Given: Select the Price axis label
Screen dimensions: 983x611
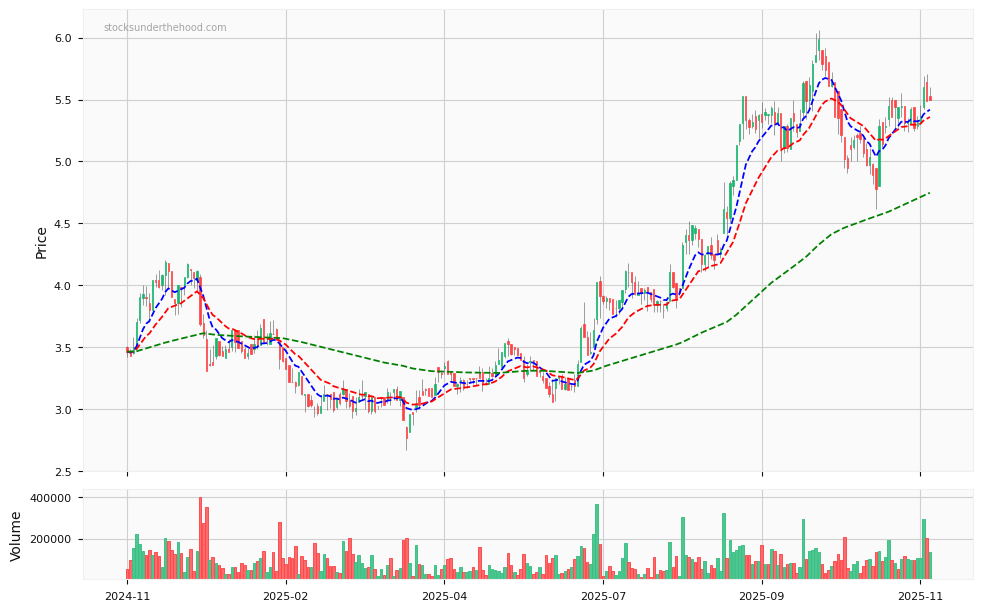Looking at the screenshot, I should [x=40, y=240].
